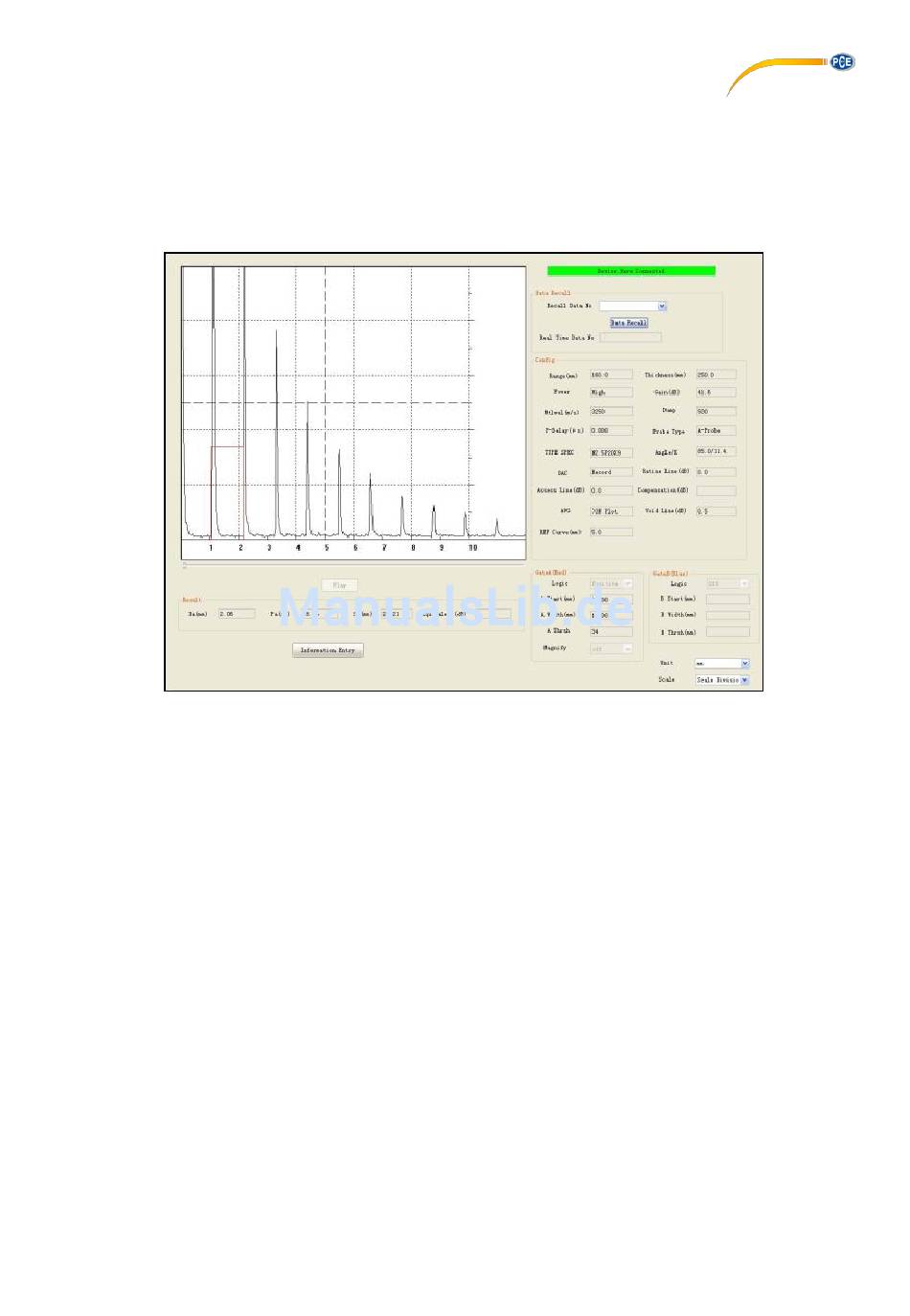The height and width of the screenshot is (1316, 910).
Task: Open the Unit dropdown
Action: (721, 663)
